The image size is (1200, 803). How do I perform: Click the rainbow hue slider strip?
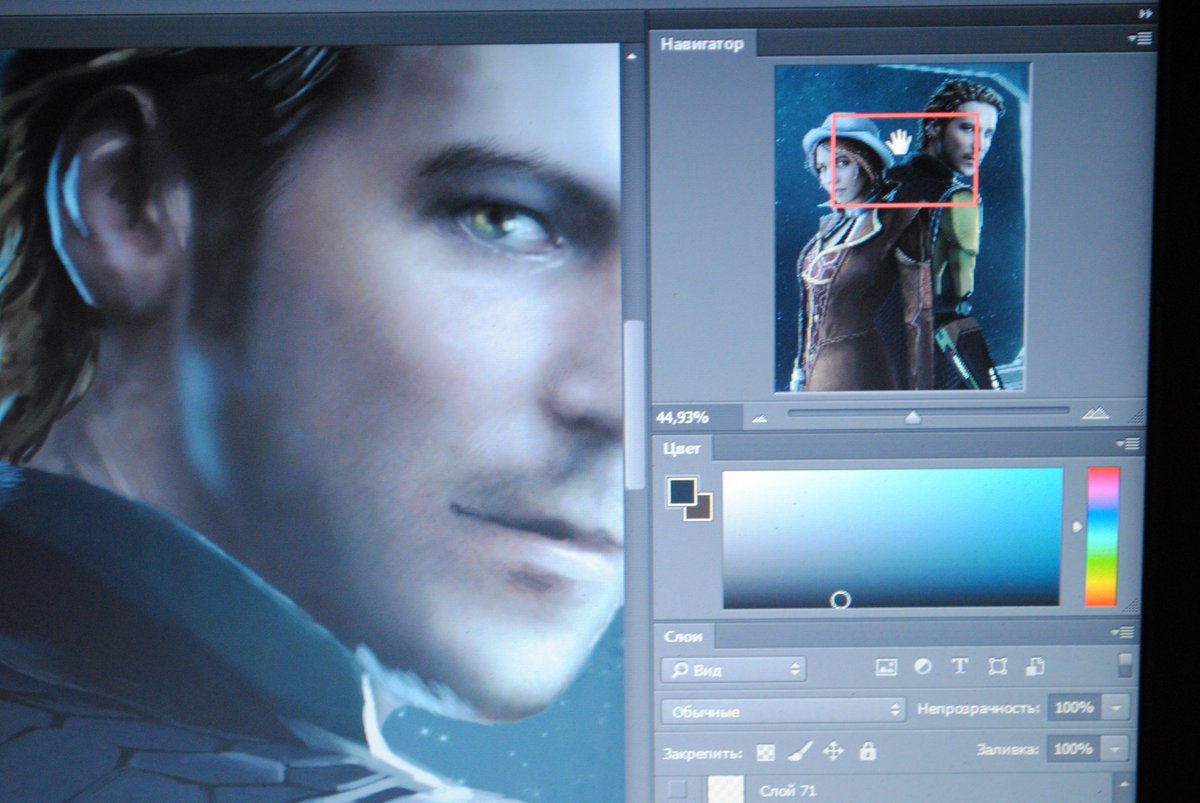[1102, 536]
